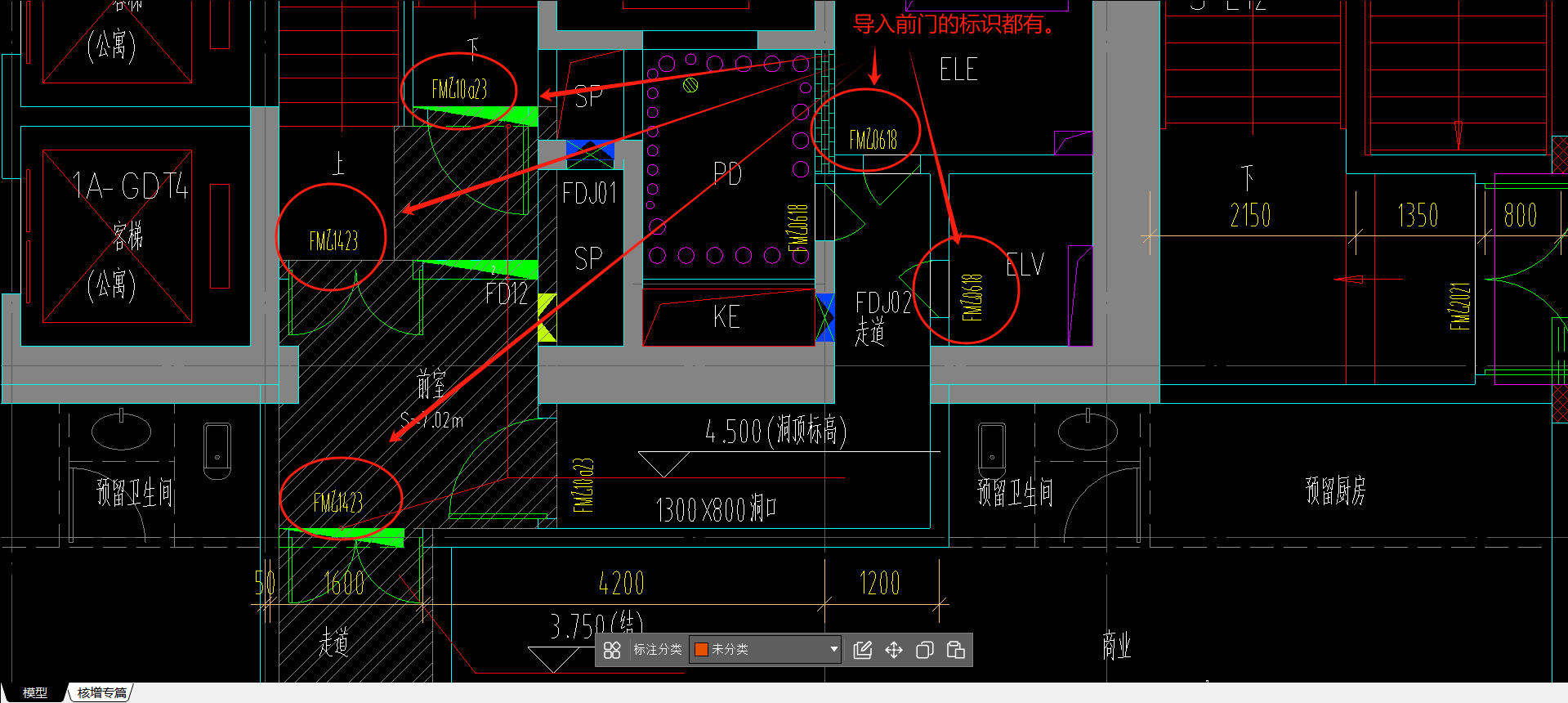Viewport: 1568px width, 703px height.
Task: Select the FDJ01 label text
Action: coord(590,194)
